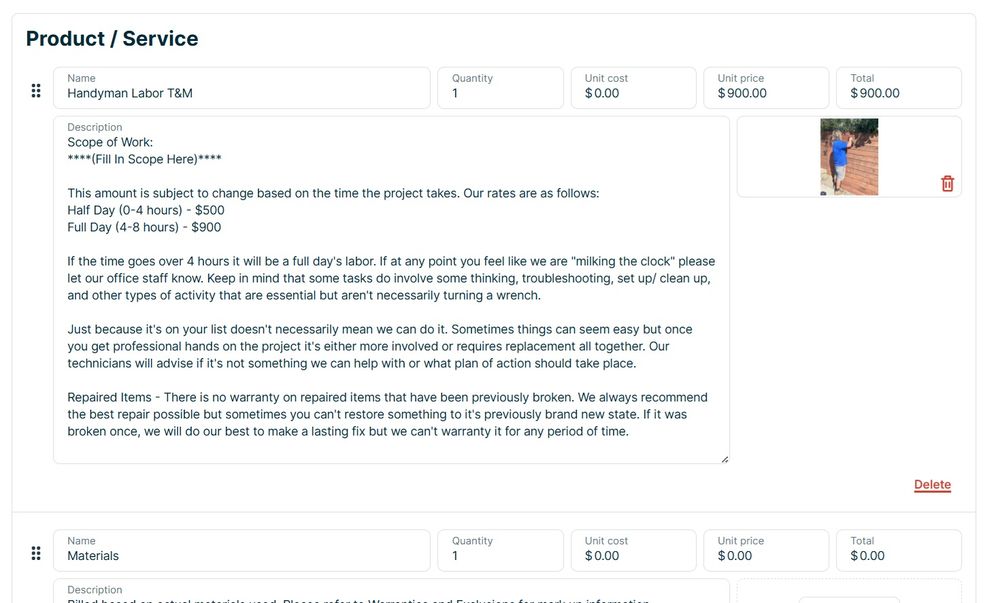Focus Unit cost field of Handyman Labor
The width and height of the screenshot is (998, 603).
633,93
